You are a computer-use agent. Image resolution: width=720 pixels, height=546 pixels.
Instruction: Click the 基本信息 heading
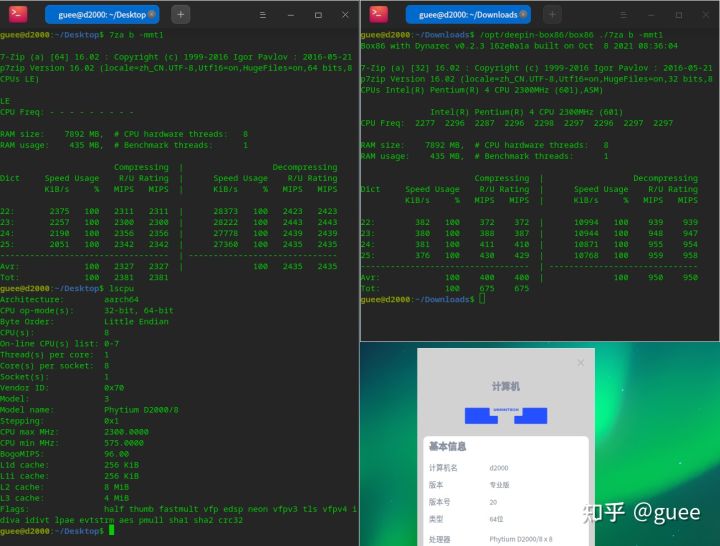447,446
